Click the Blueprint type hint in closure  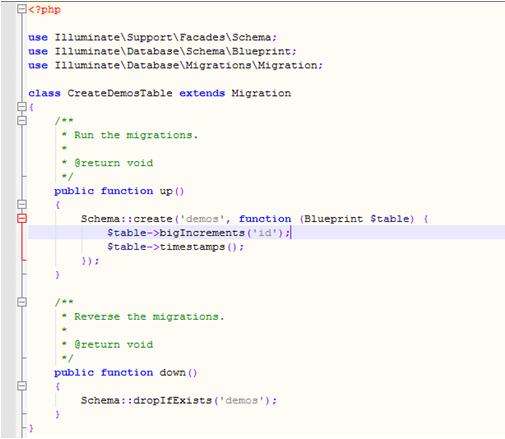[333, 219]
